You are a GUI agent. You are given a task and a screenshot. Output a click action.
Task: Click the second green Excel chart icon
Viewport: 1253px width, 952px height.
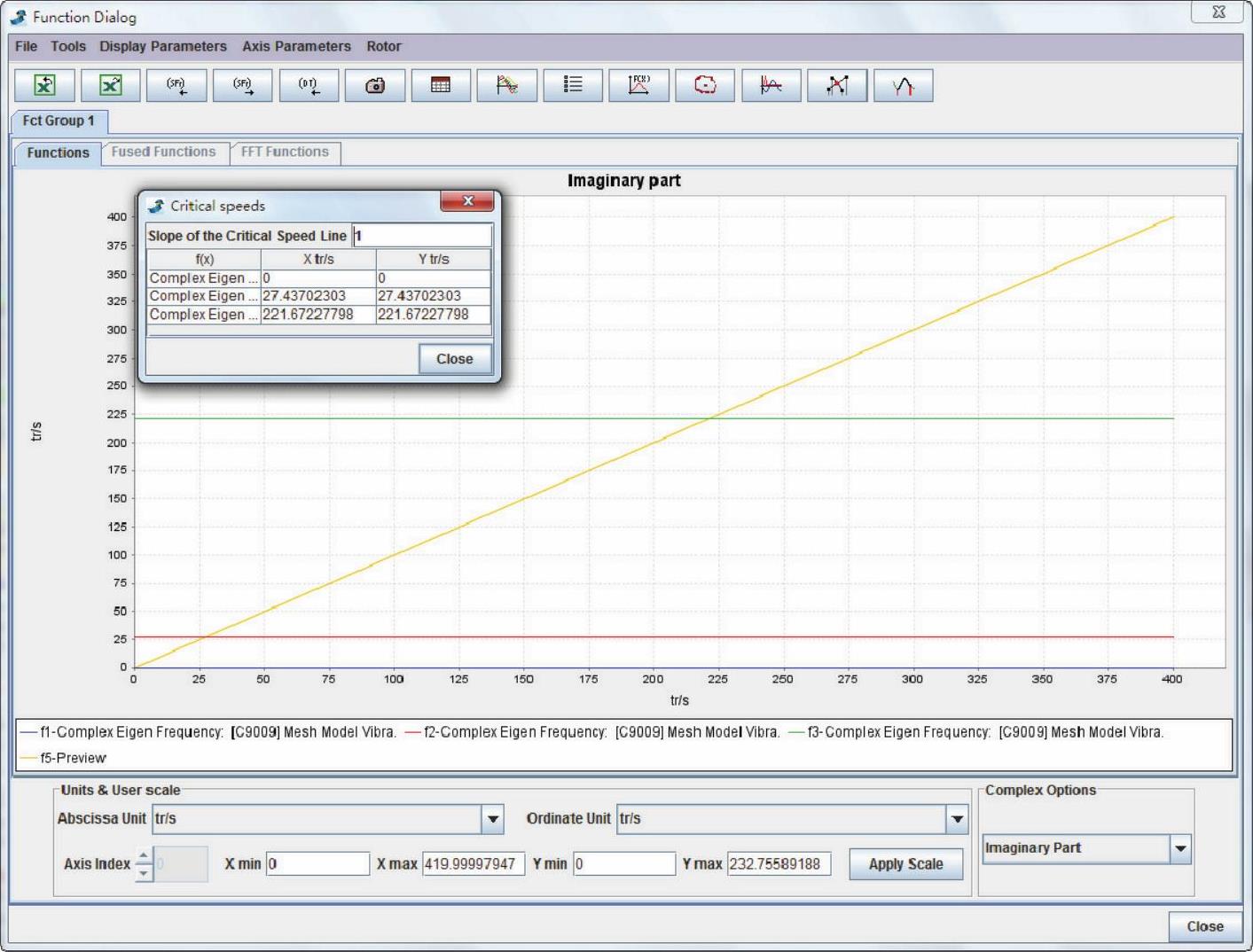pos(110,85)
